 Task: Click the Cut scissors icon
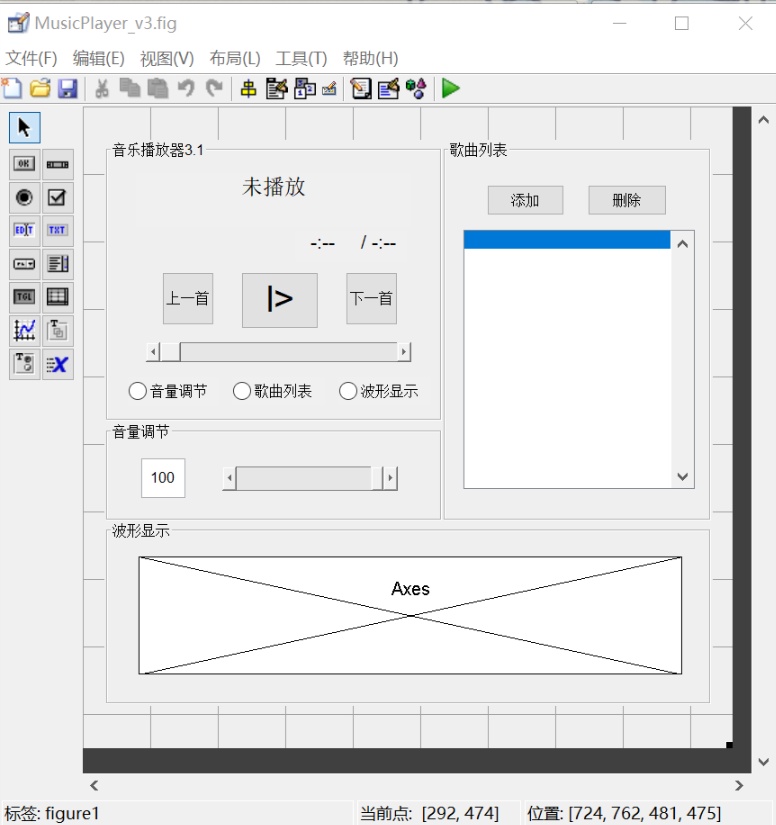(x=102, y=88)
